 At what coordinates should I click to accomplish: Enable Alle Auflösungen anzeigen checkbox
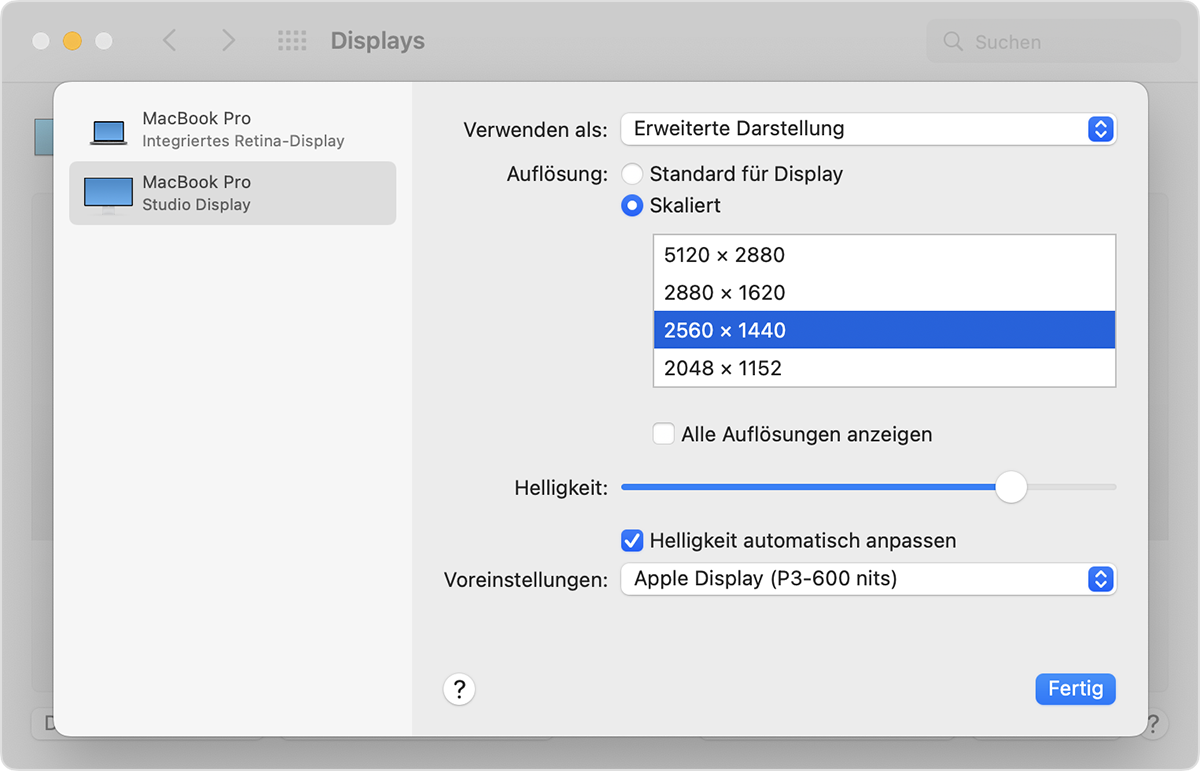coord(663,434)
